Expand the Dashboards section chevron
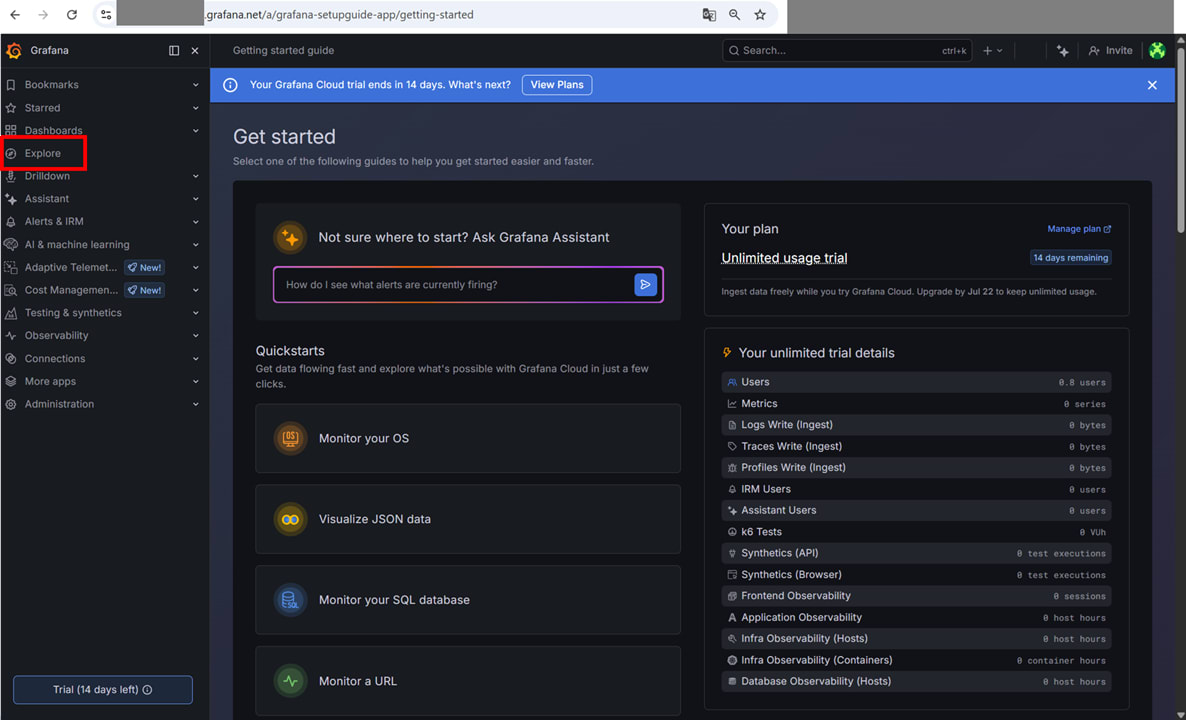This screenshot has height=720, width=1186. (196, 130)
